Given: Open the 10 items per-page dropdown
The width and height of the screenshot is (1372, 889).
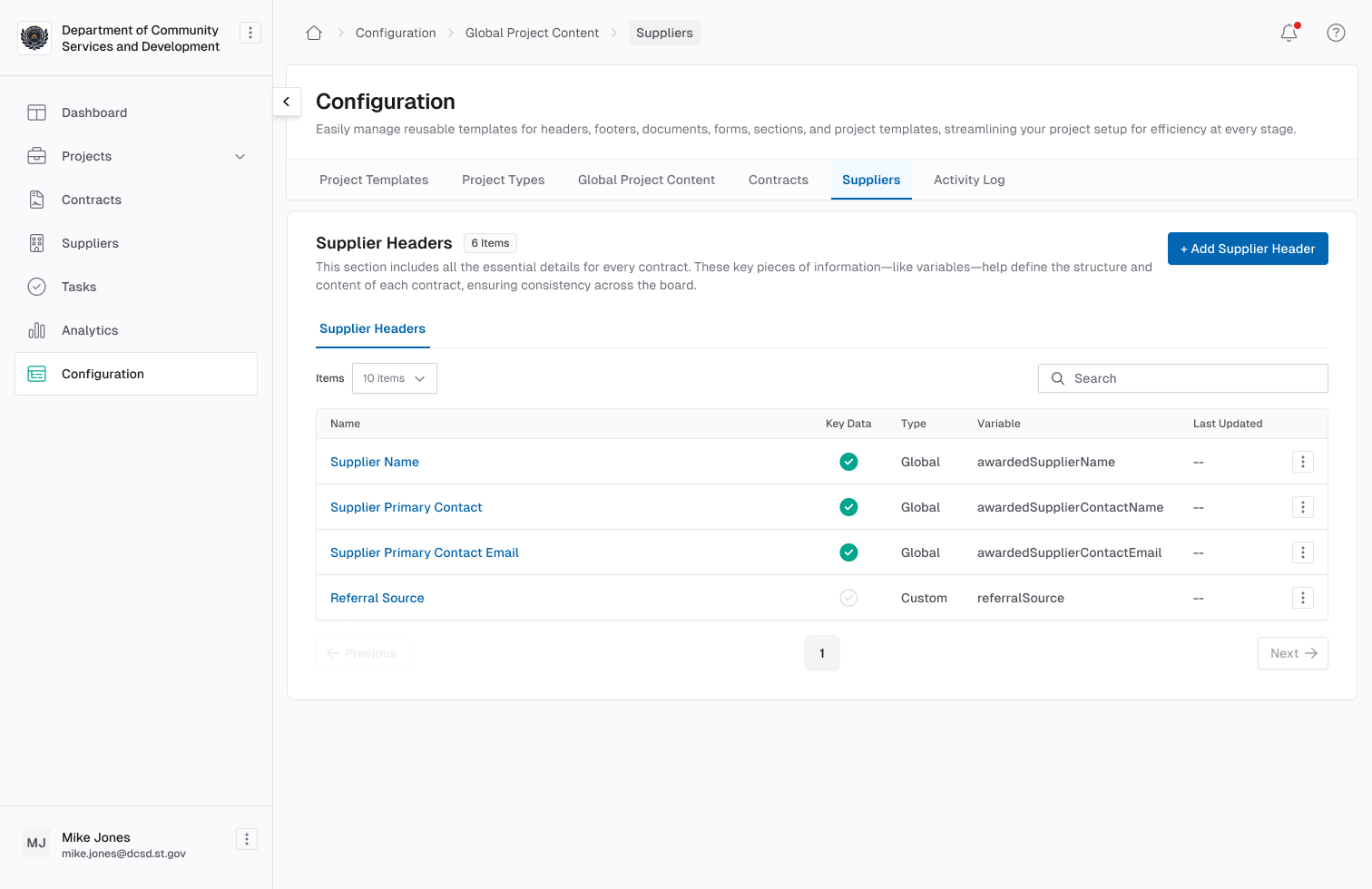Looking at the screenshot, I should (394, 378).
